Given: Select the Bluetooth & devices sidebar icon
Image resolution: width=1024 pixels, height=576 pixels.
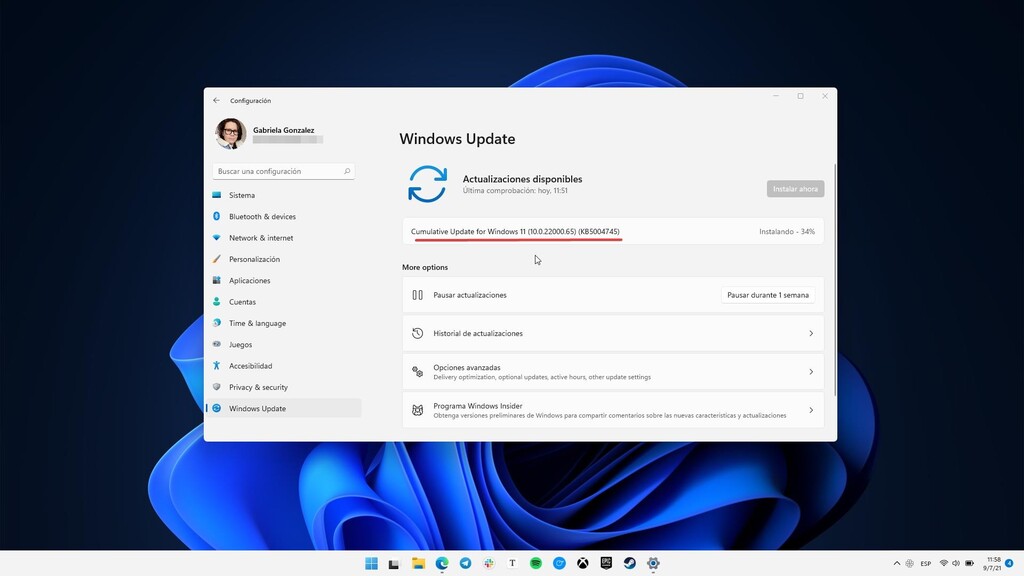Looking at the screenshot, I should (217, 216).
